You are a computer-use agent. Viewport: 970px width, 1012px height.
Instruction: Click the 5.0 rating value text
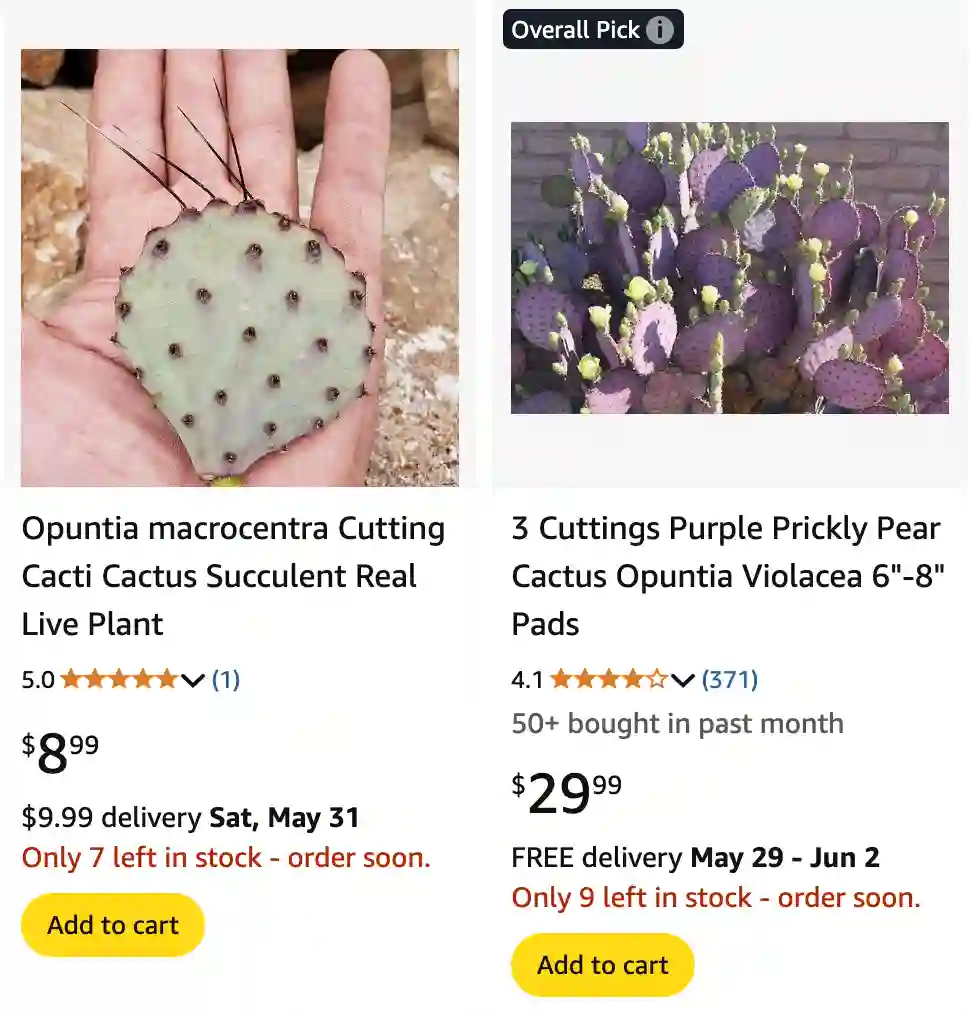click(x=37, y=679)
